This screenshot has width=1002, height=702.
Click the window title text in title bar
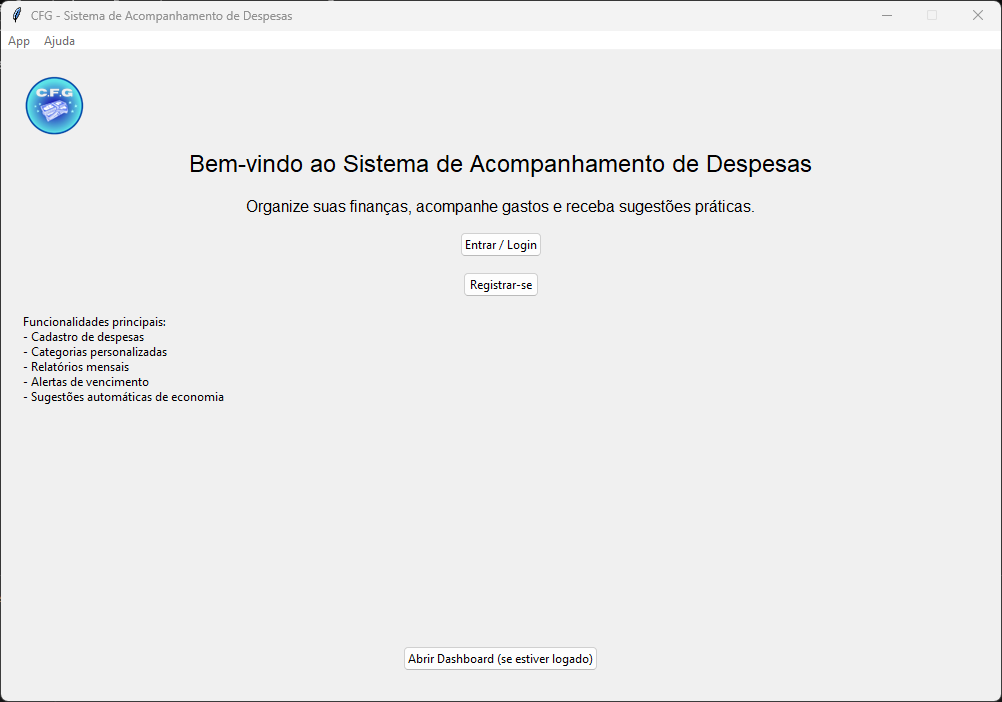[162, 16]
